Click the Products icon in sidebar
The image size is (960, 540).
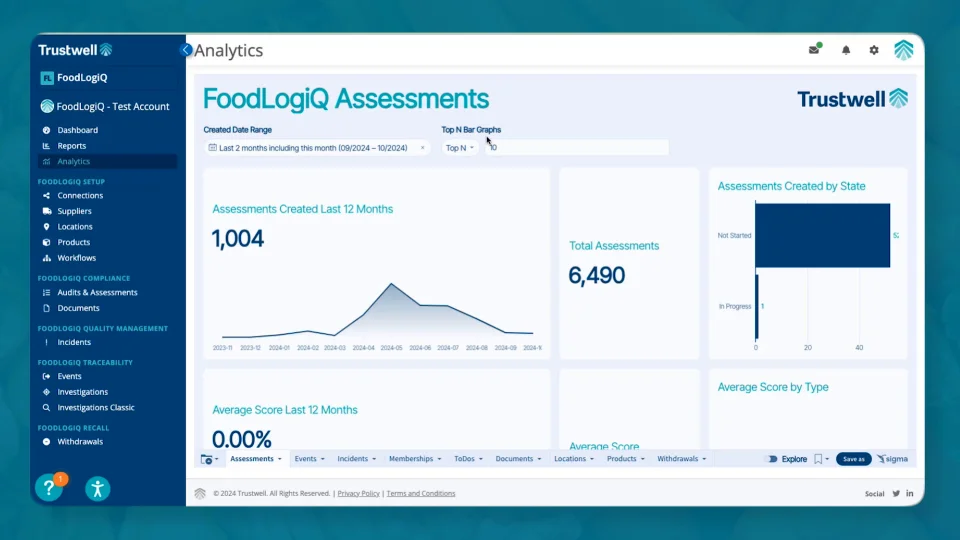click(x=46, y=242)
